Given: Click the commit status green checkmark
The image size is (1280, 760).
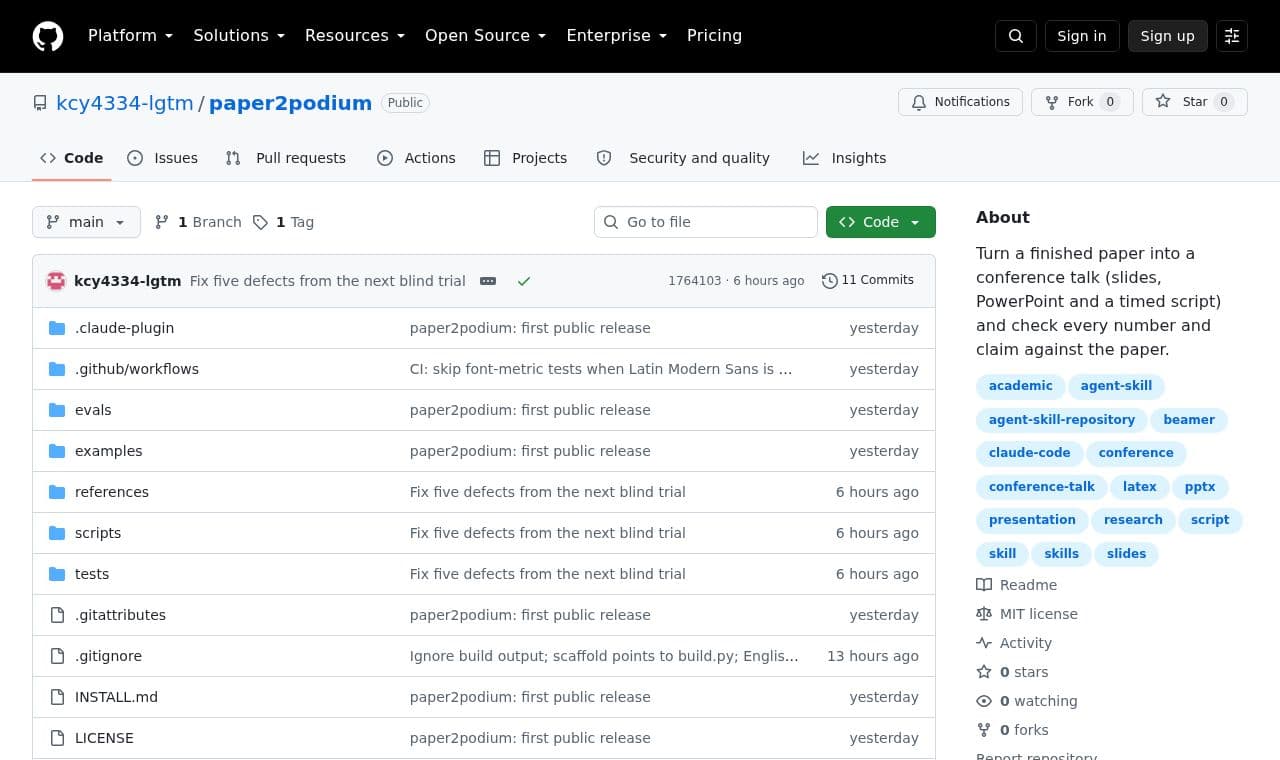Looking at the screenshot, I should [x=524, y=281].
